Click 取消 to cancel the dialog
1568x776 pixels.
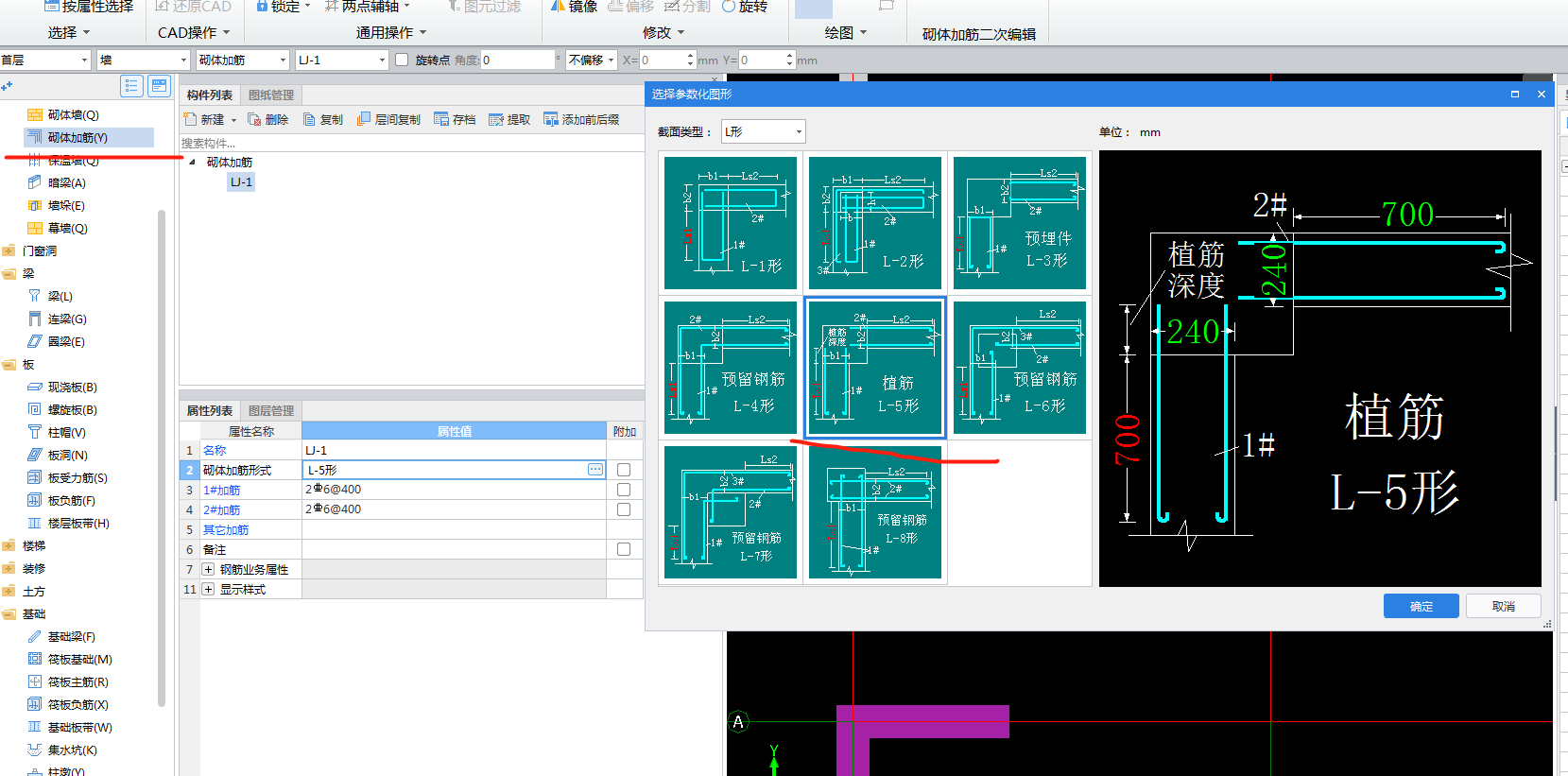pos(1504,606)
